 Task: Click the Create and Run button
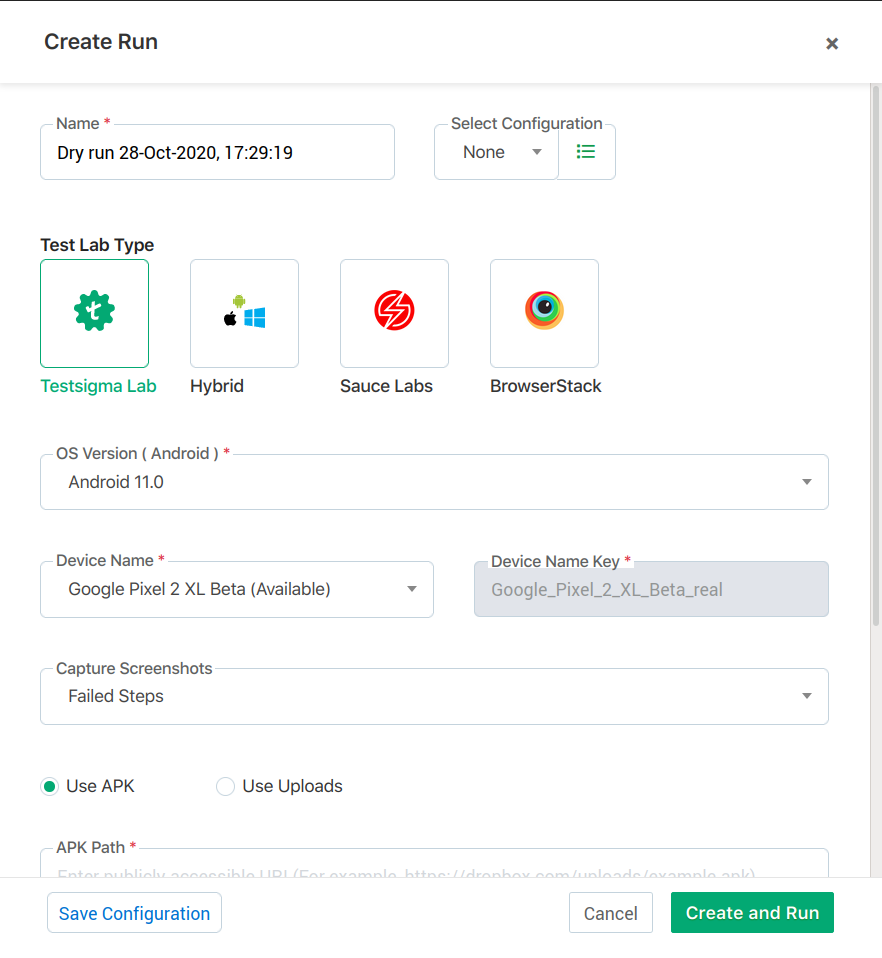[x=752, y=913]
